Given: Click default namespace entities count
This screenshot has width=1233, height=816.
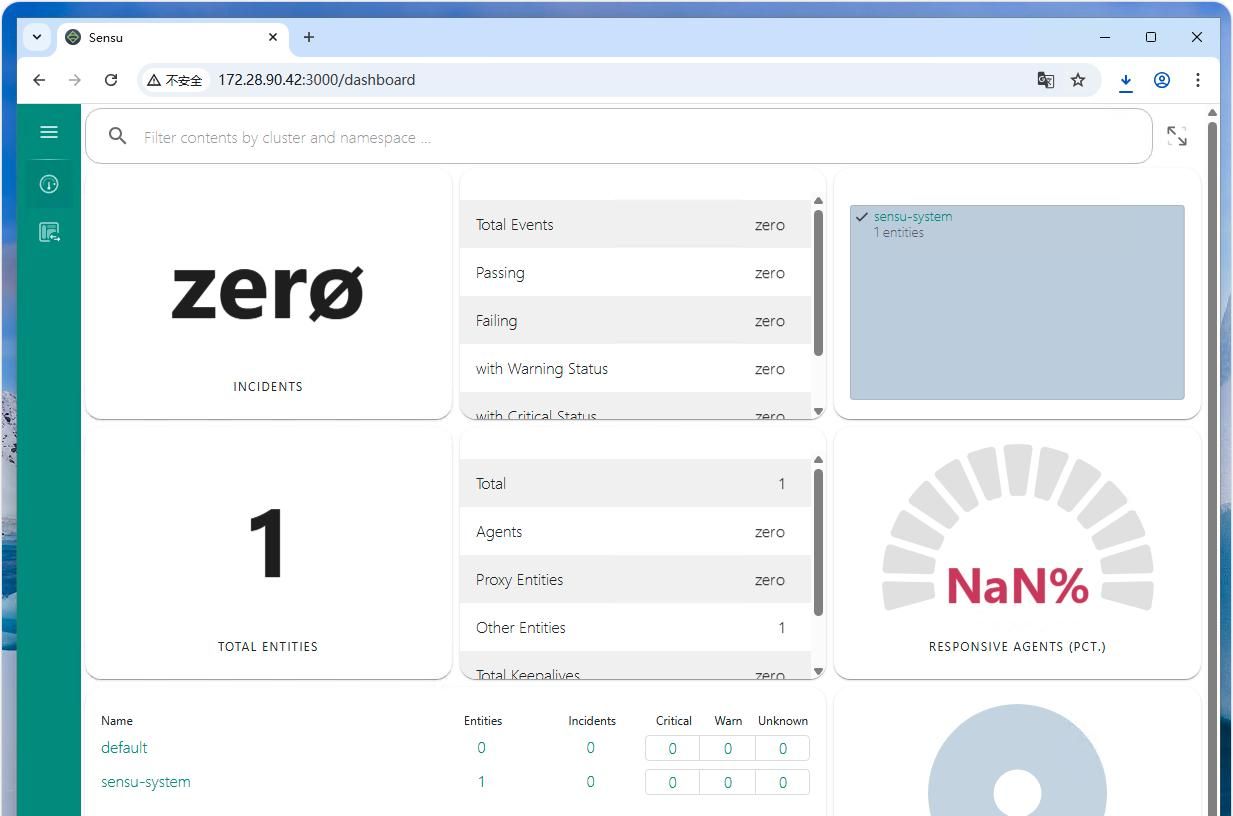Looking at the screenshot, I should [x=481, y=748].
